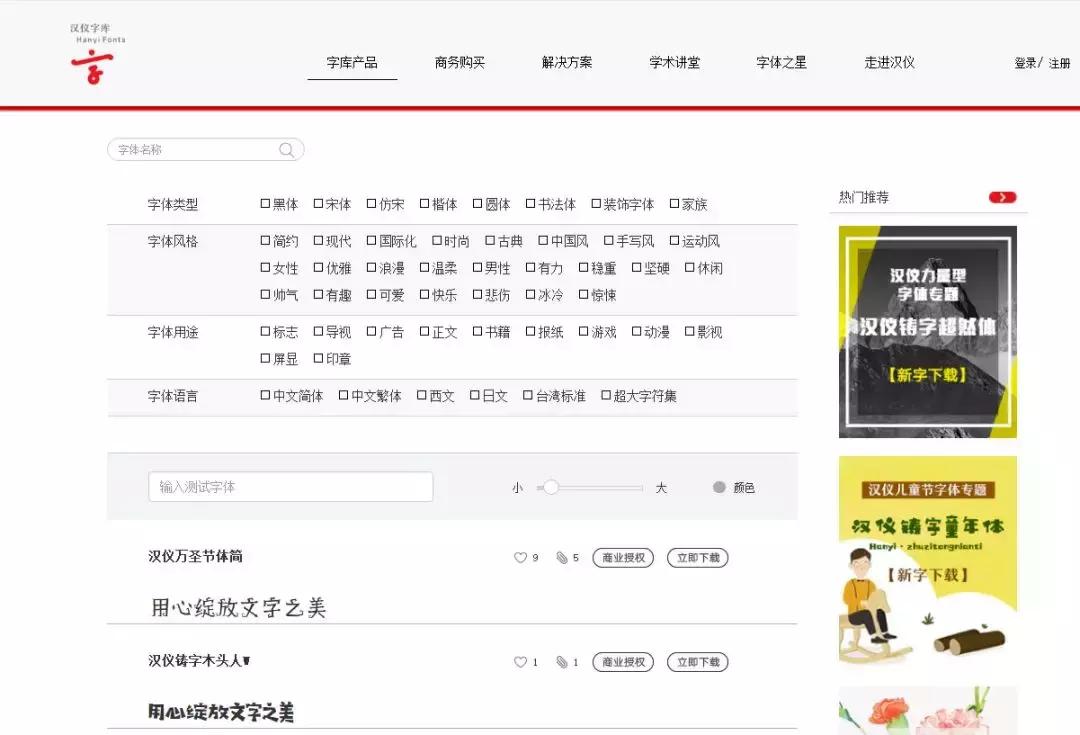Click the Hanyi Fonts logo
The height and width of the screenshot is (735, 1080).
click(x=93, y=55)
